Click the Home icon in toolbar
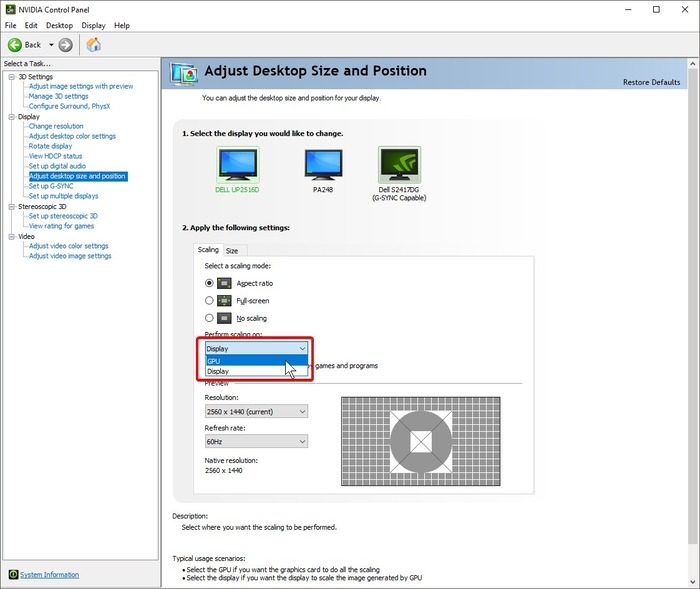Viewport: 700px width, 589px height. pyautogui.click(x=94, y=44)
